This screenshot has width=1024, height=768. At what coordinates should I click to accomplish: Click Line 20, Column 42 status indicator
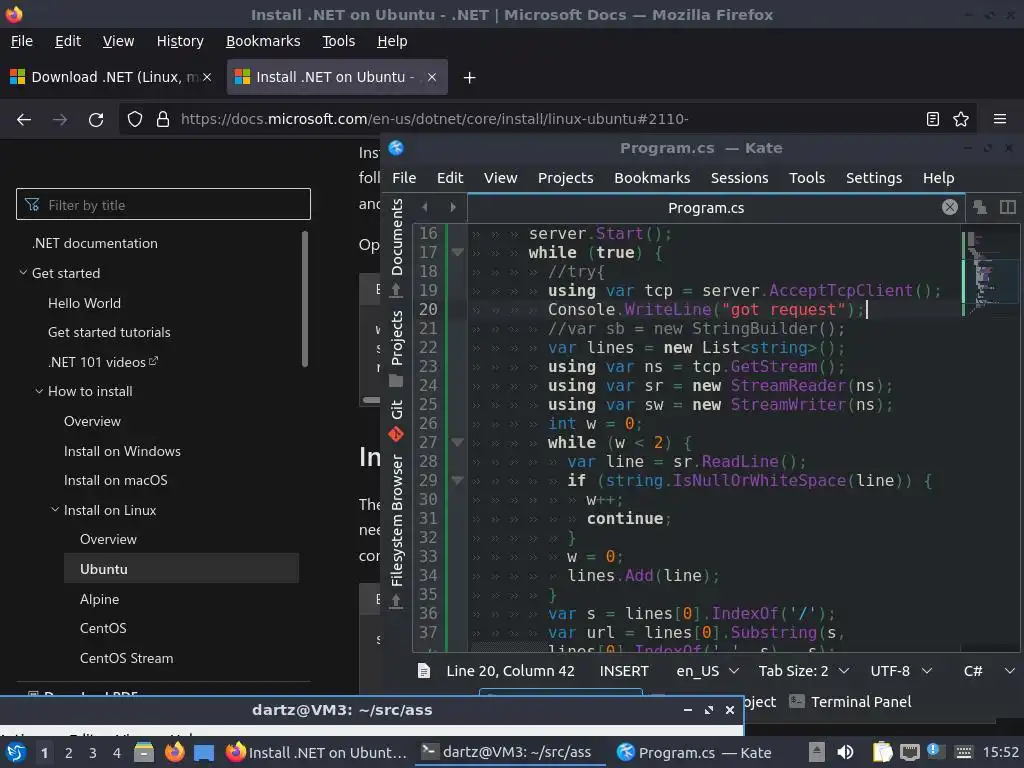(x=511, y=671)
